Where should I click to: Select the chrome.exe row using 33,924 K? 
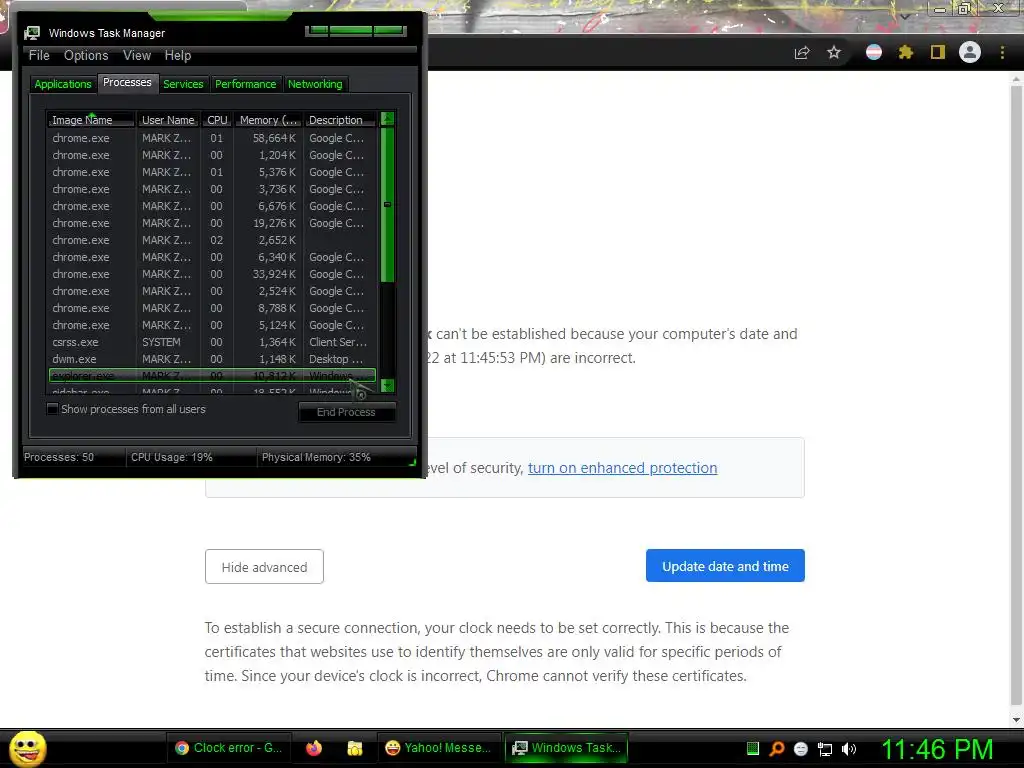click(212, 274)
